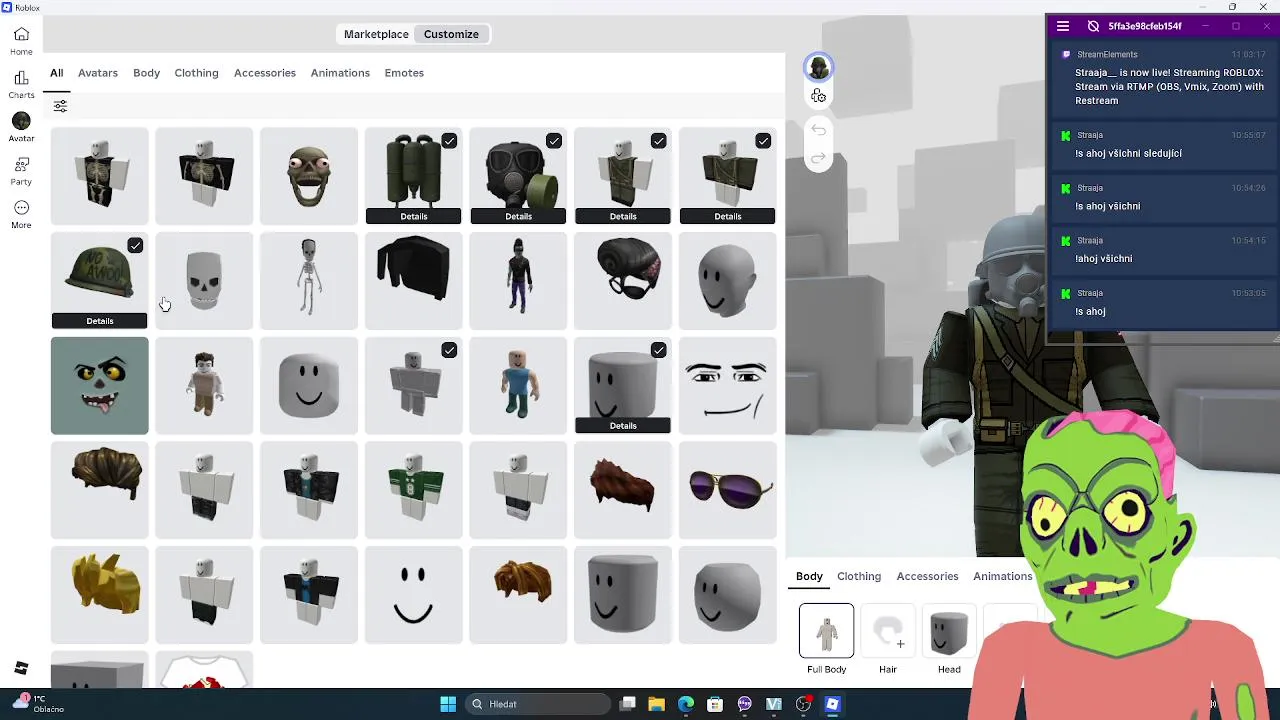The image size is (1280, 720).
Task: Click the avatar body view icon below headshot
Action: click(819, 96)
